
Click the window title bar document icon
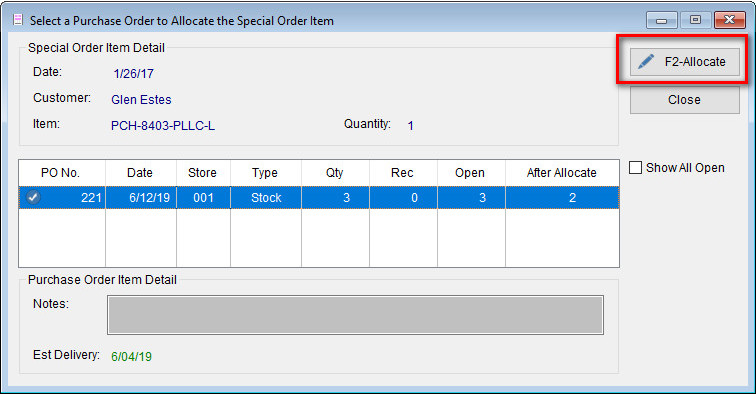click(x=18, y=20)
